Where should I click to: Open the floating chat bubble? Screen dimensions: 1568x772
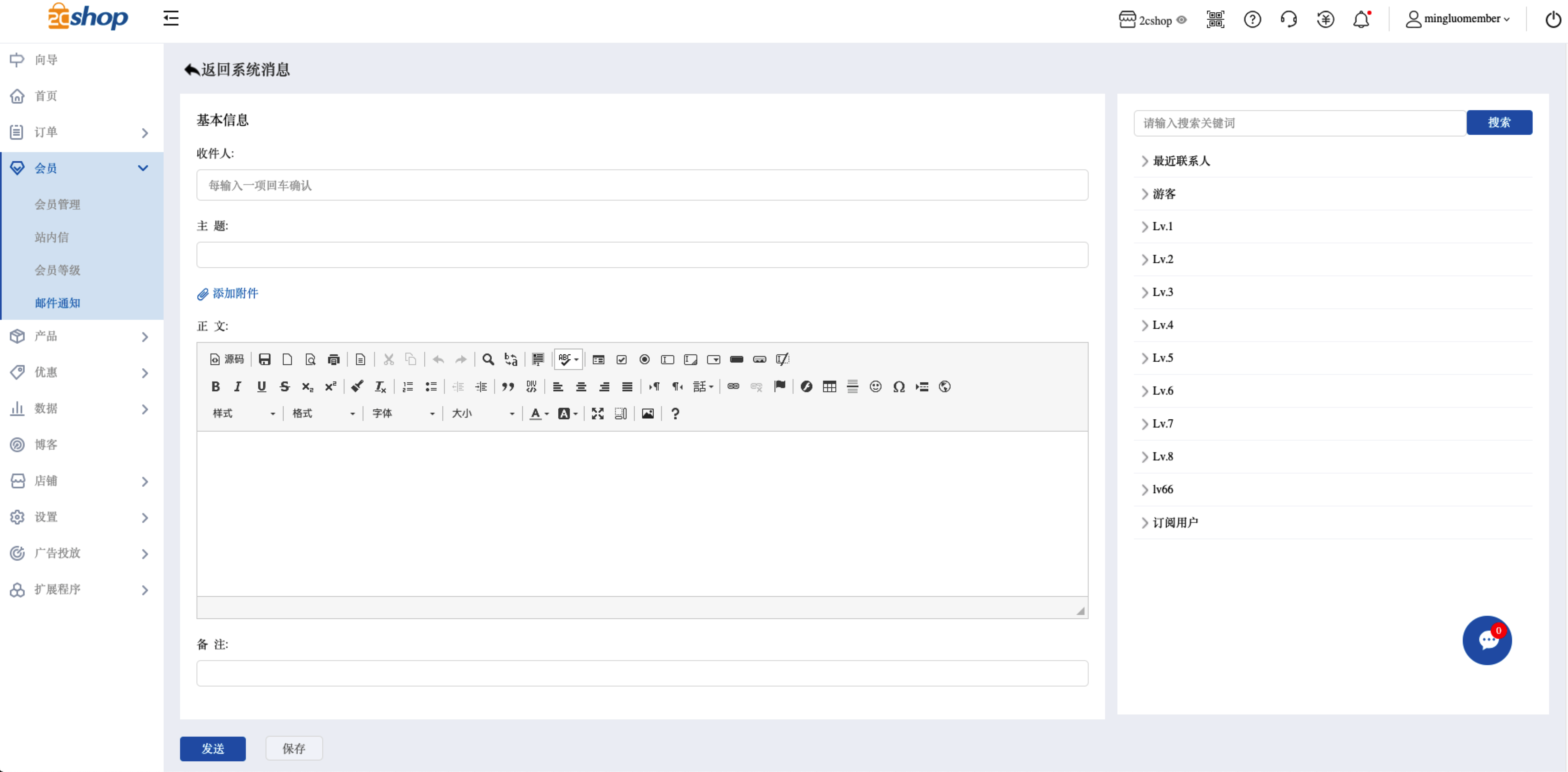(x=1487, y=640)
